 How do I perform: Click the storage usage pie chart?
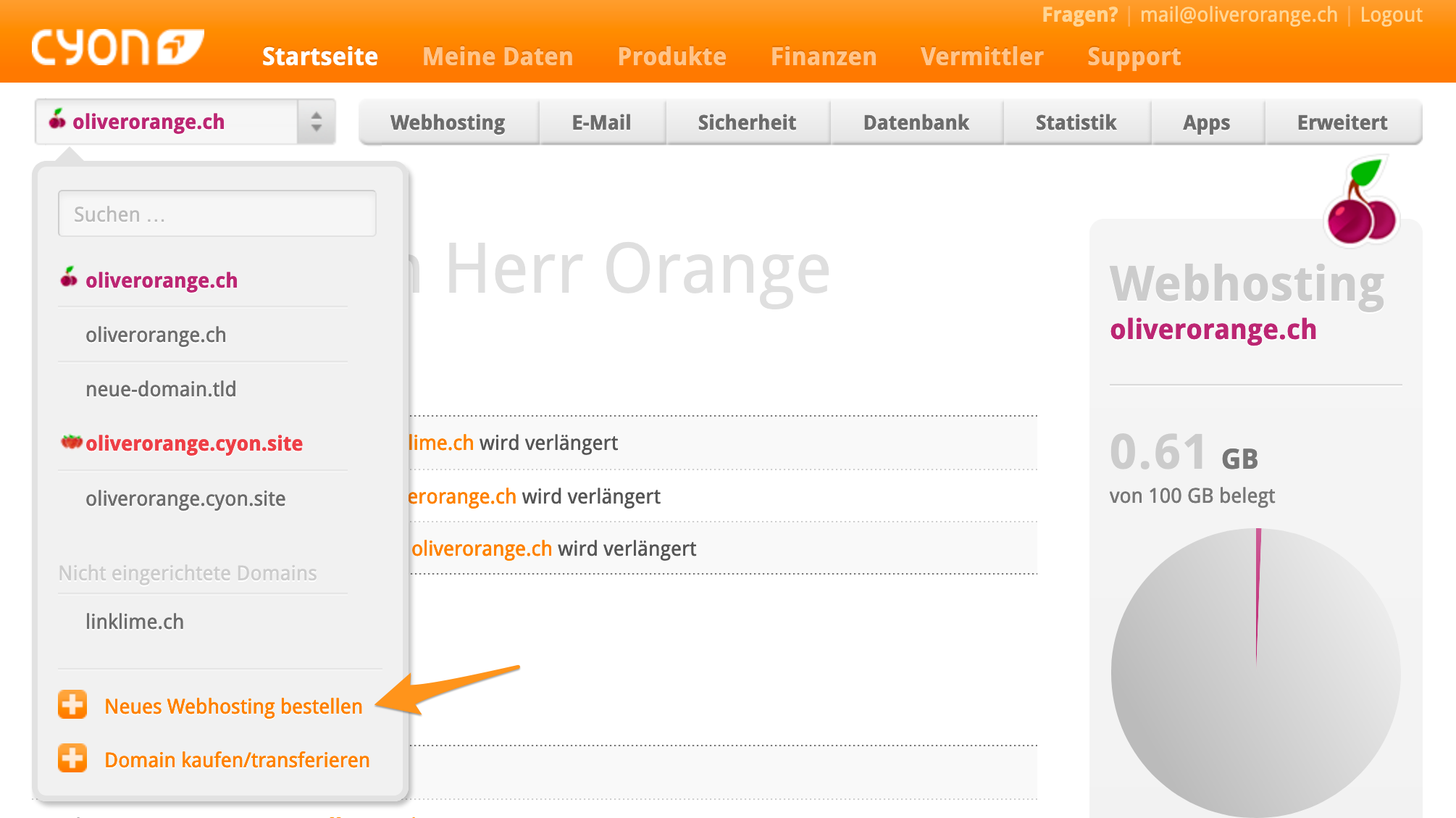point(1255,672)
